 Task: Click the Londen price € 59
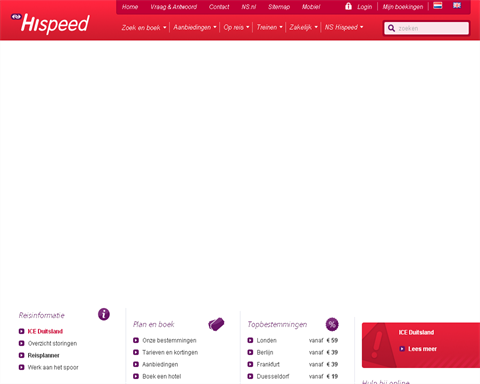332,340
